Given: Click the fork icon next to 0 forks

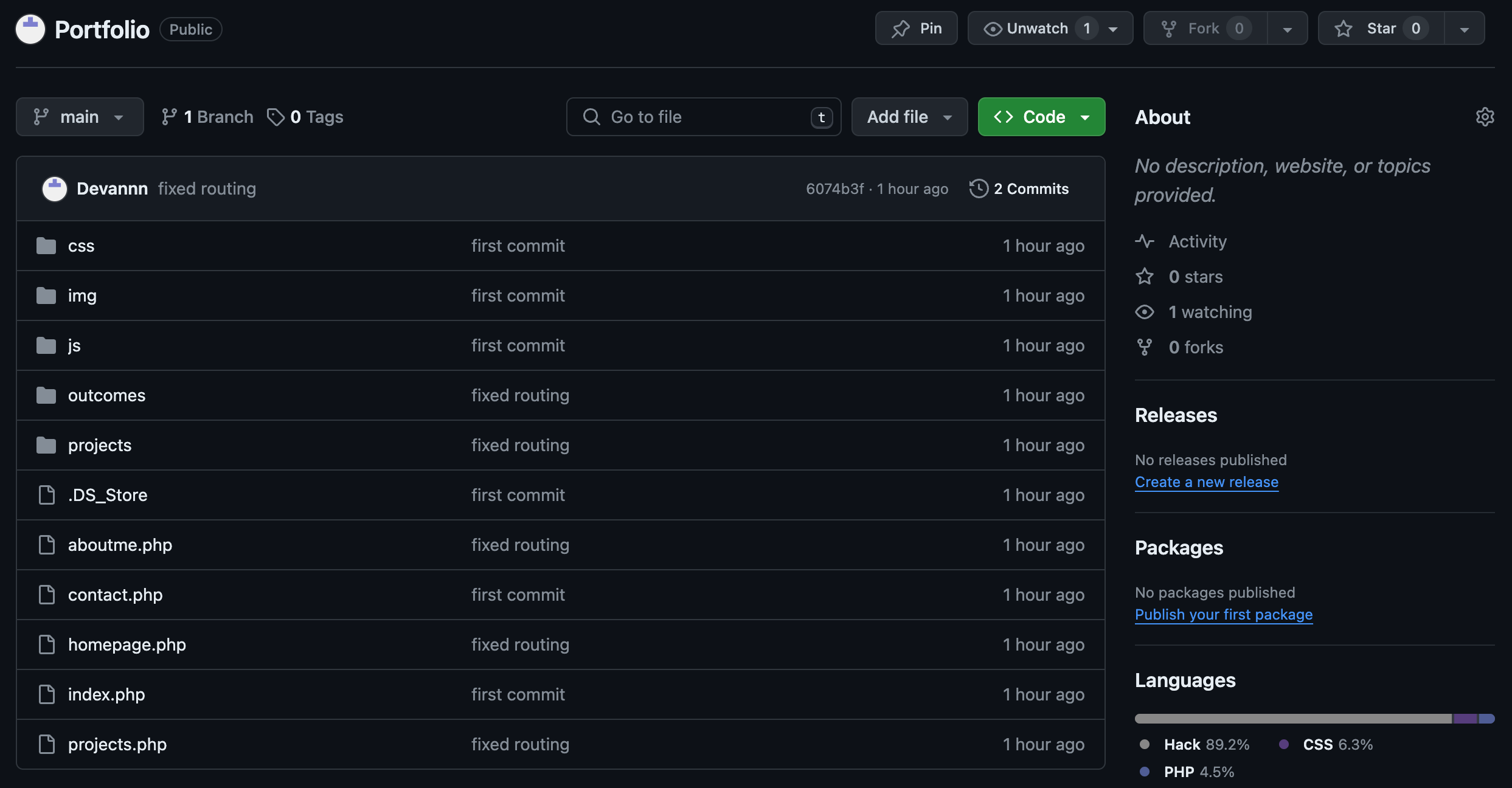Looking at the screenshot, I should [1145, 347].
